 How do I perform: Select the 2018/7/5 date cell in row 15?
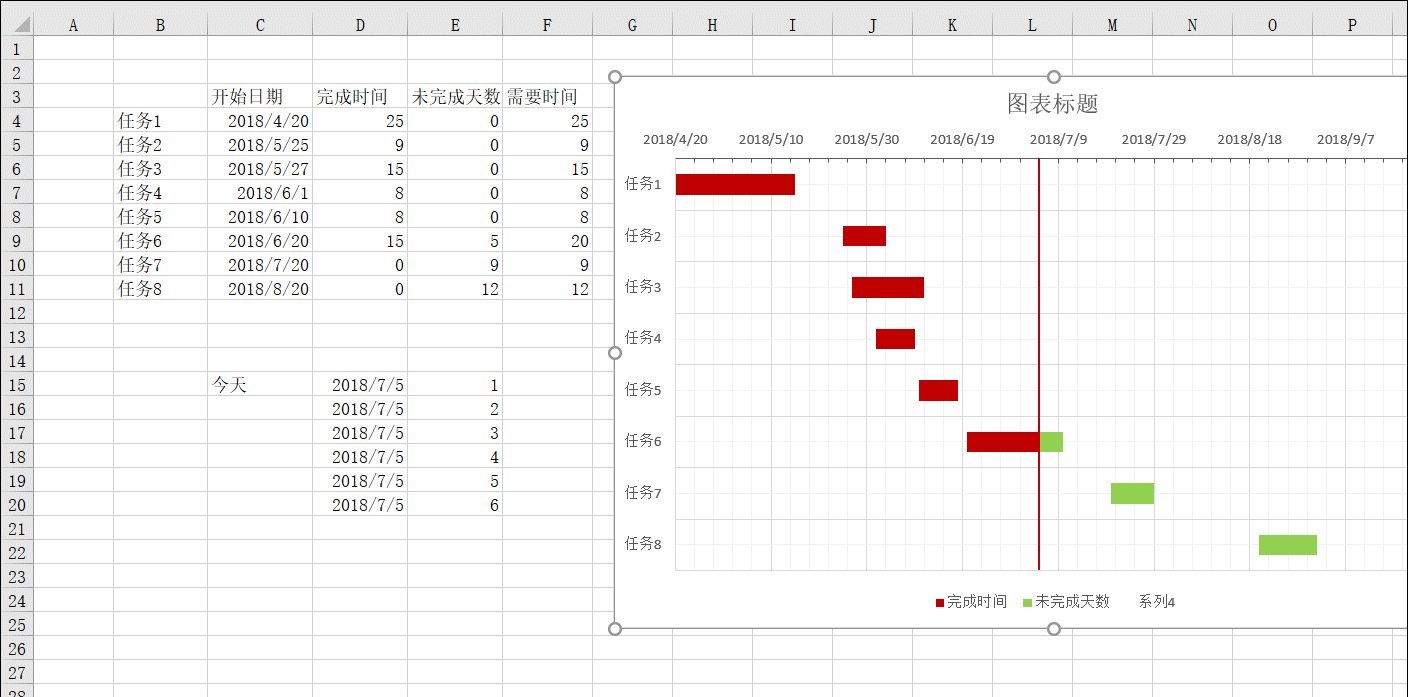(x=360, y=385)
